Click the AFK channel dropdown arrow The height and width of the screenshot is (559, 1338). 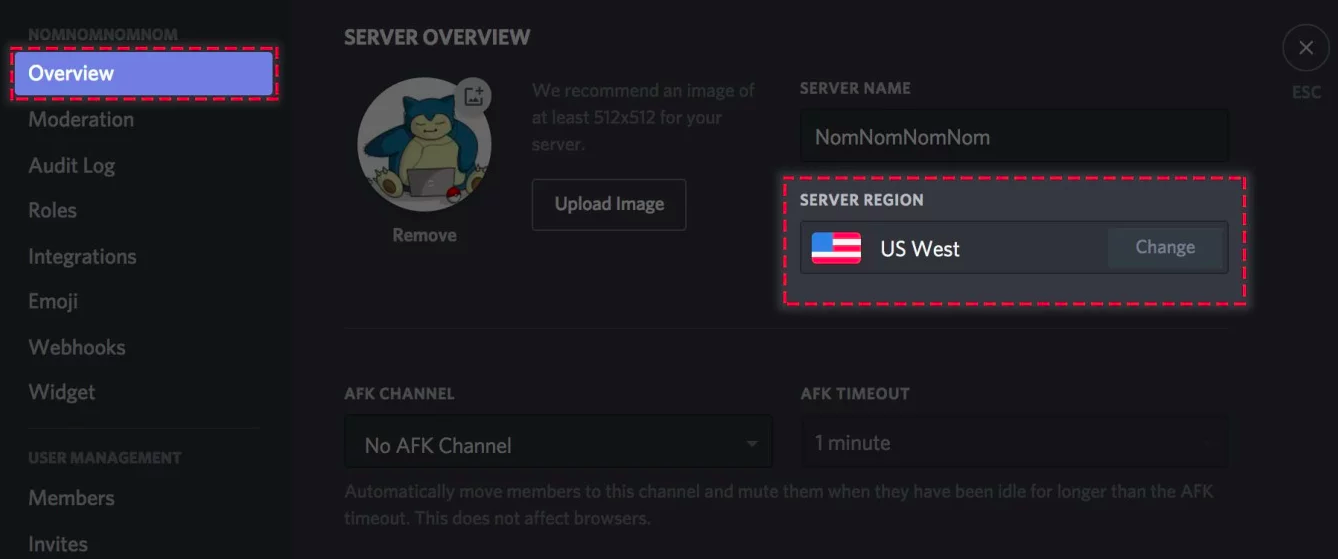pyautogui.click(x=751, y=444)
